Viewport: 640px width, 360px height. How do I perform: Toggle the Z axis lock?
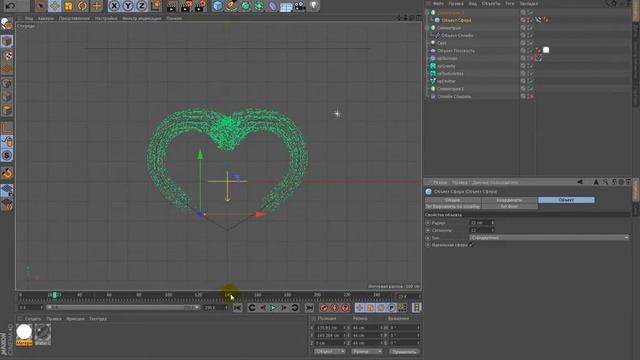[x=142, y=6]
